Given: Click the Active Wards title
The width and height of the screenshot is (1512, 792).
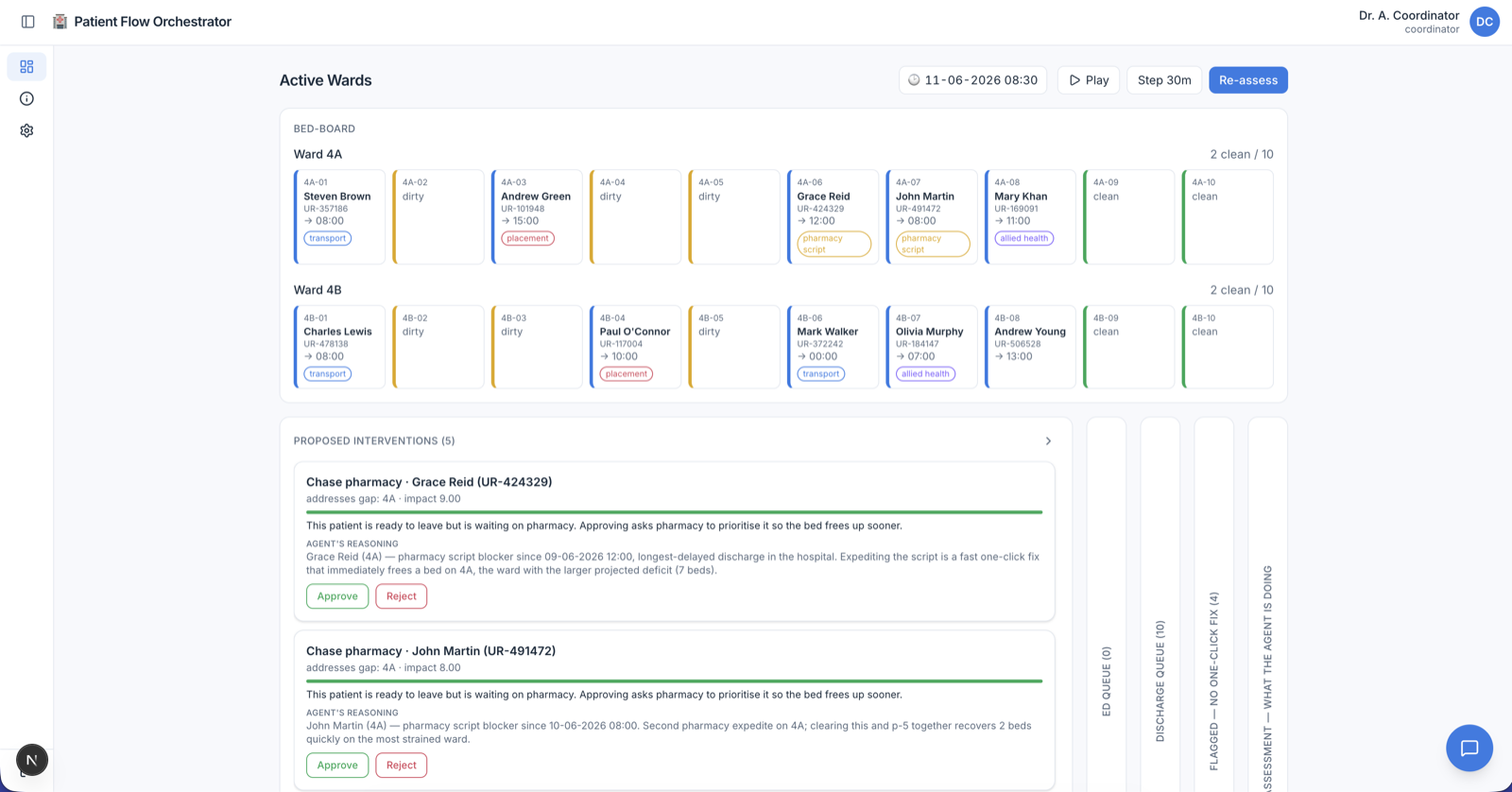Looking at the screenshot, I should coord(325,80).
